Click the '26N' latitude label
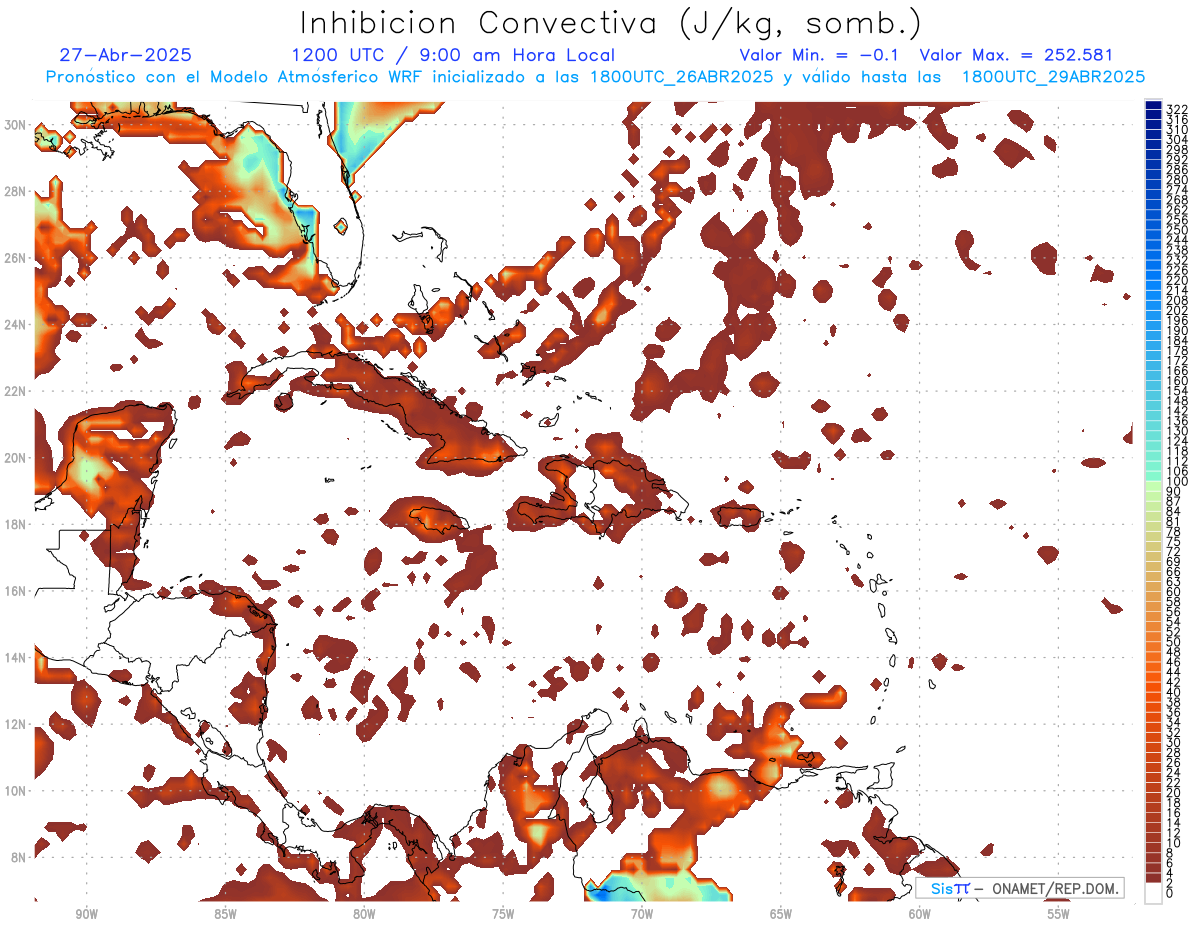Viewport: 1200px width, 927px height. (16, 258)
